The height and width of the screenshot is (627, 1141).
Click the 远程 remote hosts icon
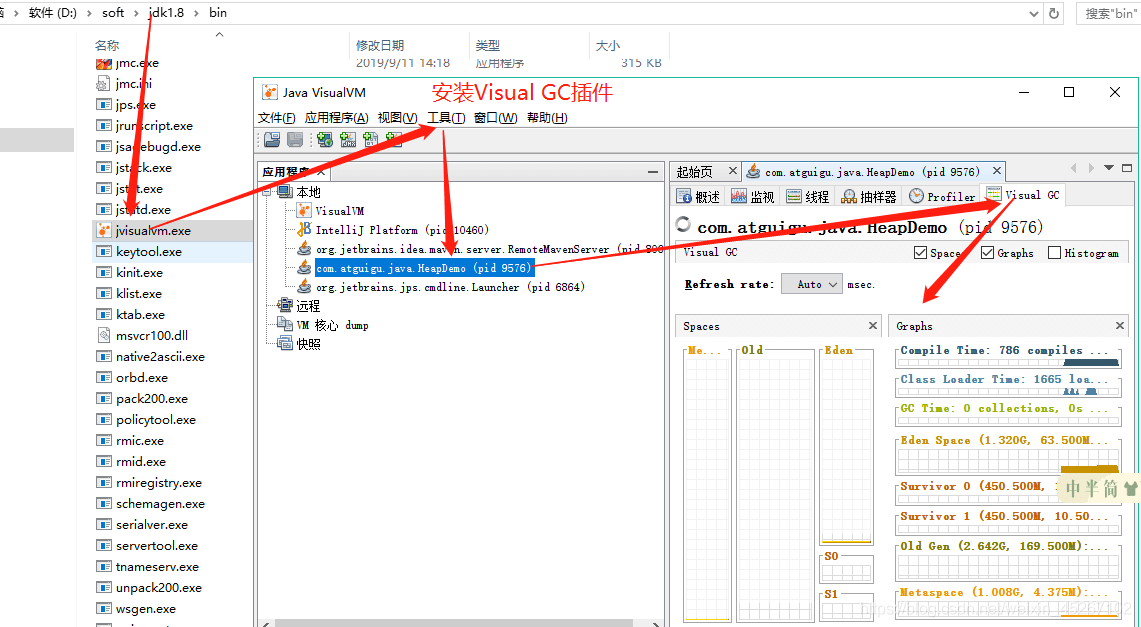[285, 305]
